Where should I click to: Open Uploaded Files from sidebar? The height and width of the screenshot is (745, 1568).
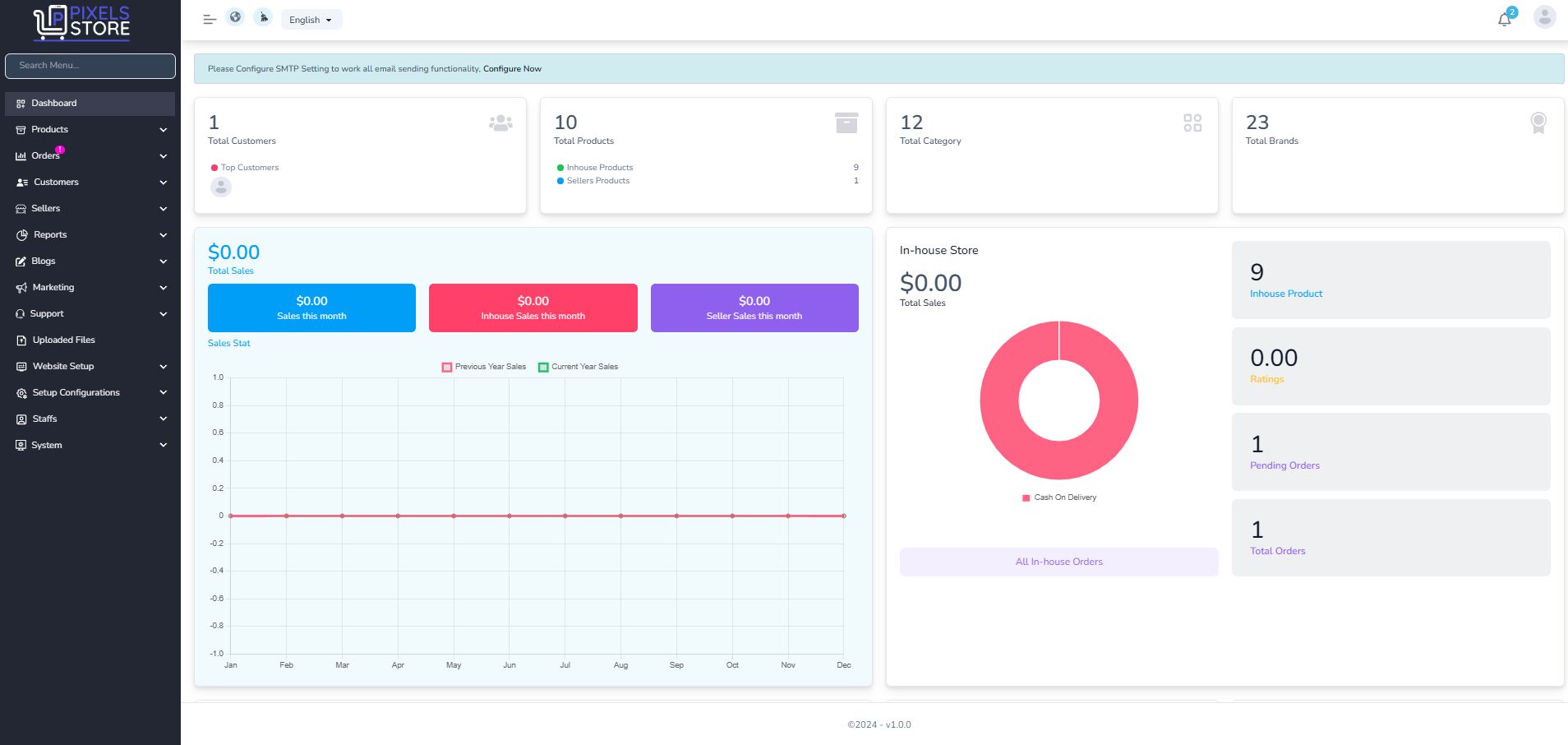click(63, 340)
